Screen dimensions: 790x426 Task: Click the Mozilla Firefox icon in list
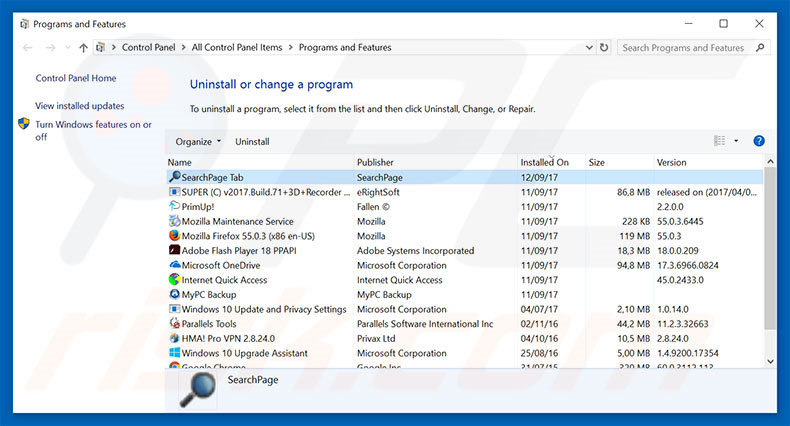coord(174,236)
